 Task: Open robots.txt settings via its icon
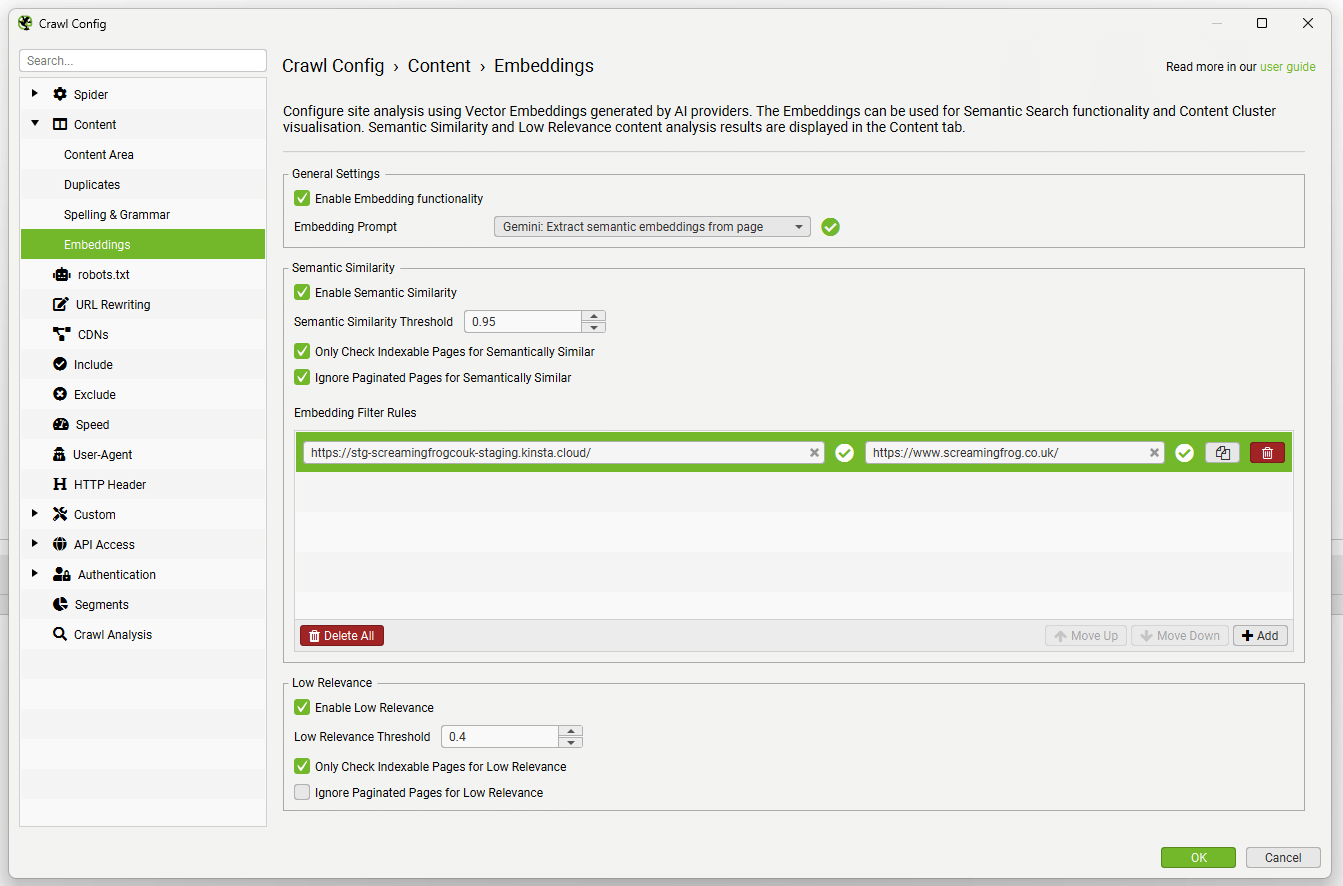click(x=62, y=274)
